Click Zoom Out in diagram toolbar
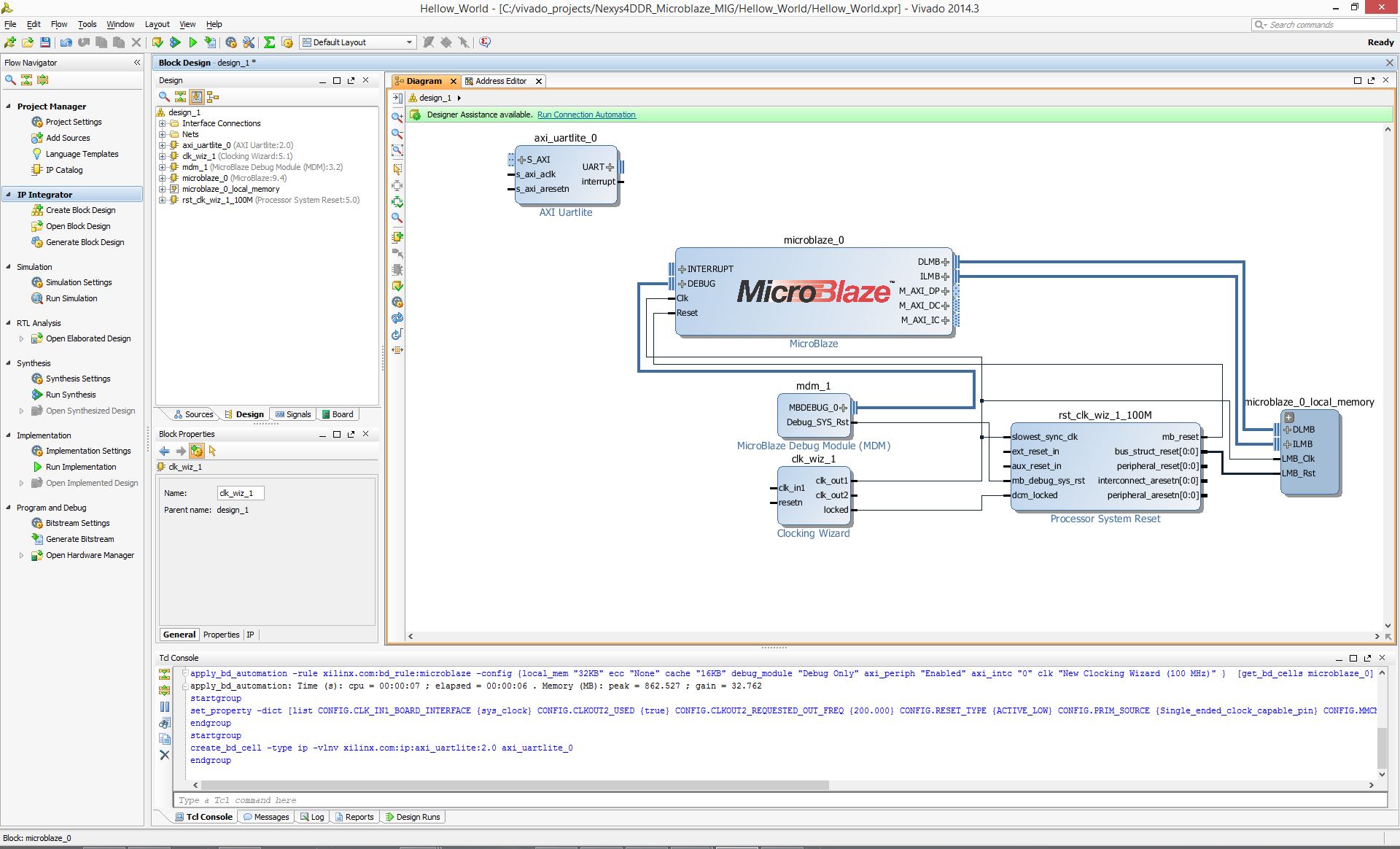The image size is (1400, 849). [397, 133]
